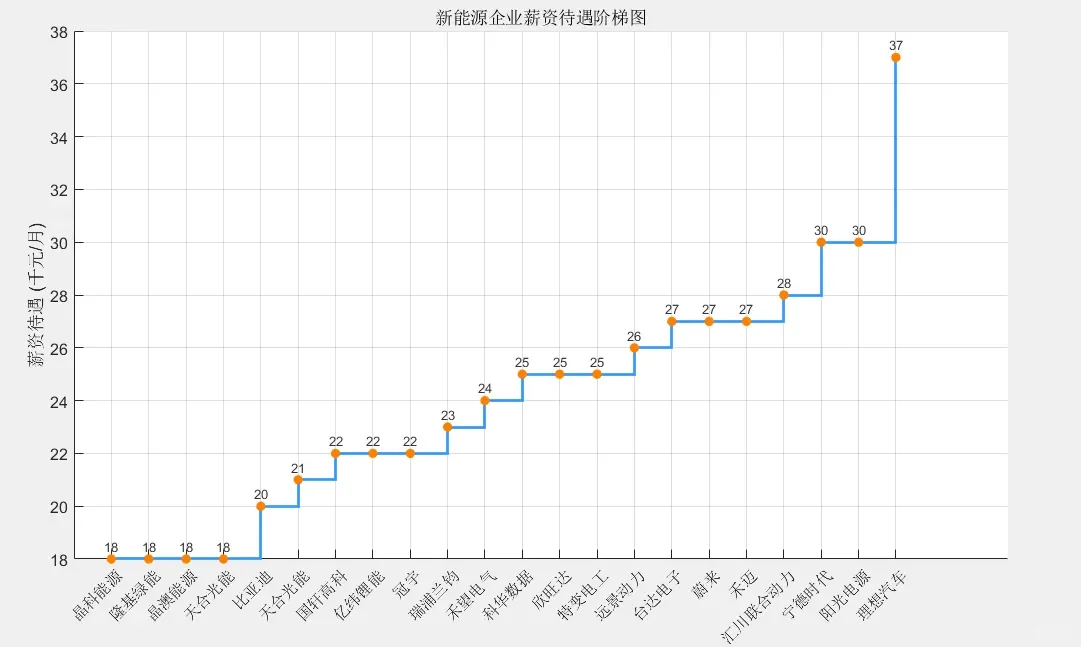Screen dimensions: 1081x647
Task: Click the y-axis tick label 18
Action: [x=59, y=560]
